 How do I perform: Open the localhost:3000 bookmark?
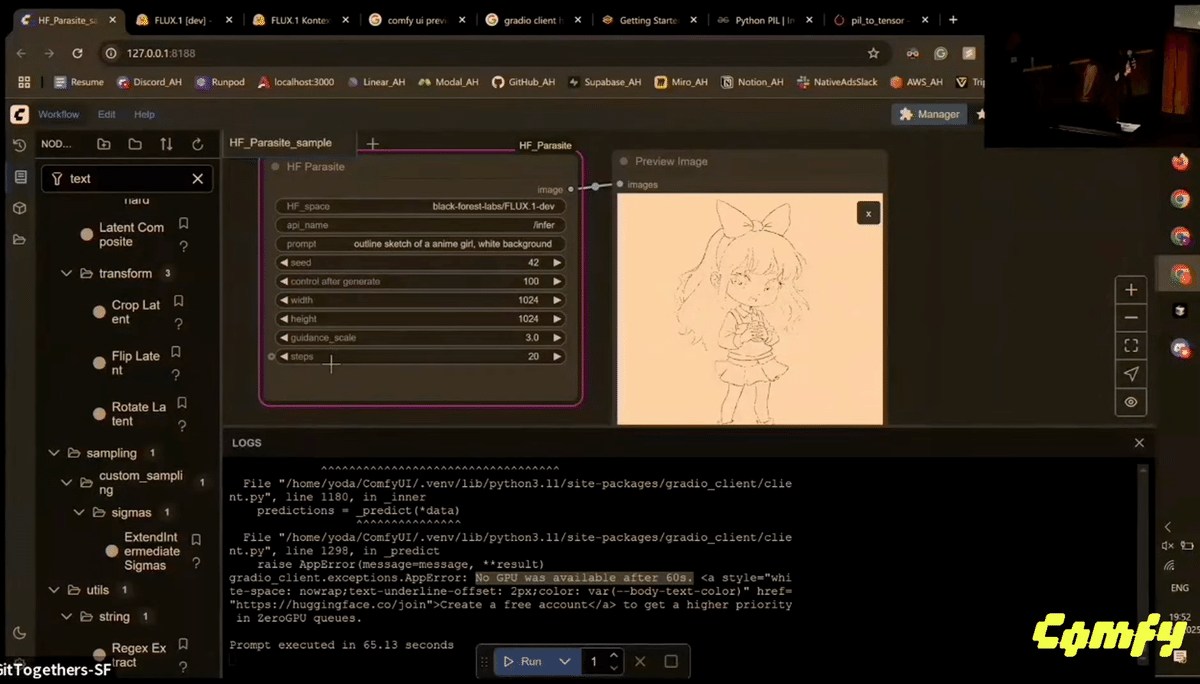[296, 82]
